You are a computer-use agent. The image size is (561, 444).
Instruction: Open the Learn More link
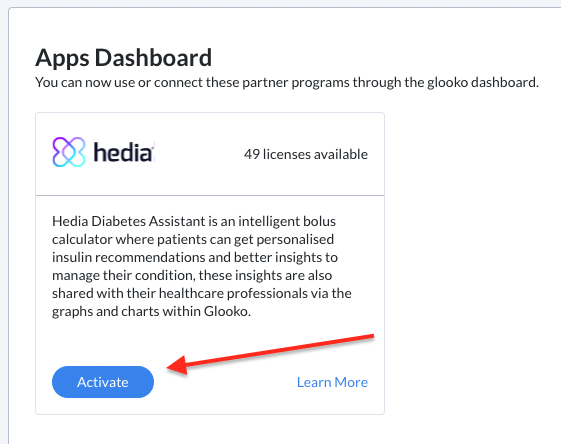click(332, 382)
